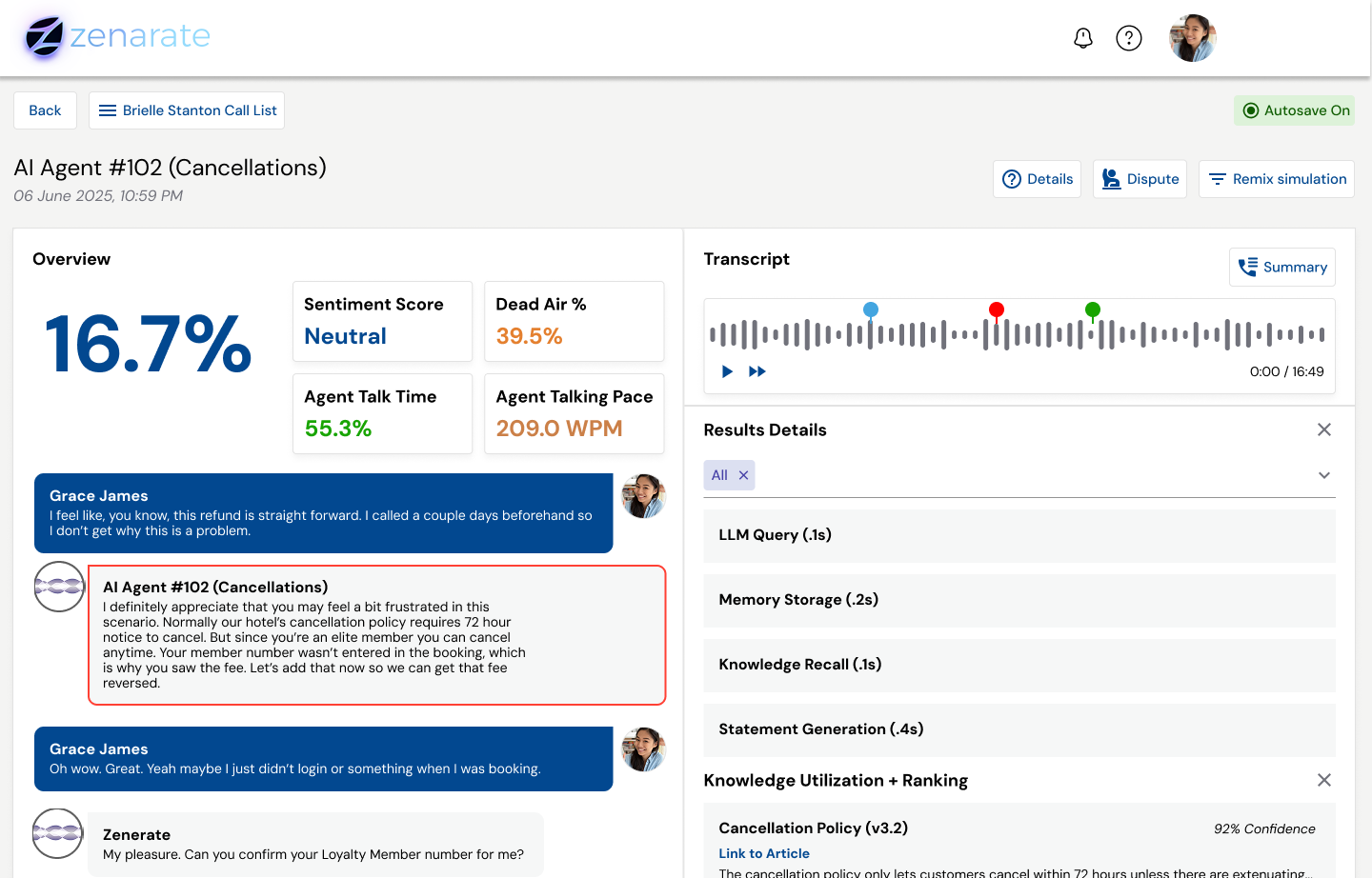
Task: Expand the LLM Query row
Action: pyautogui.click(x=1019, y=535)
